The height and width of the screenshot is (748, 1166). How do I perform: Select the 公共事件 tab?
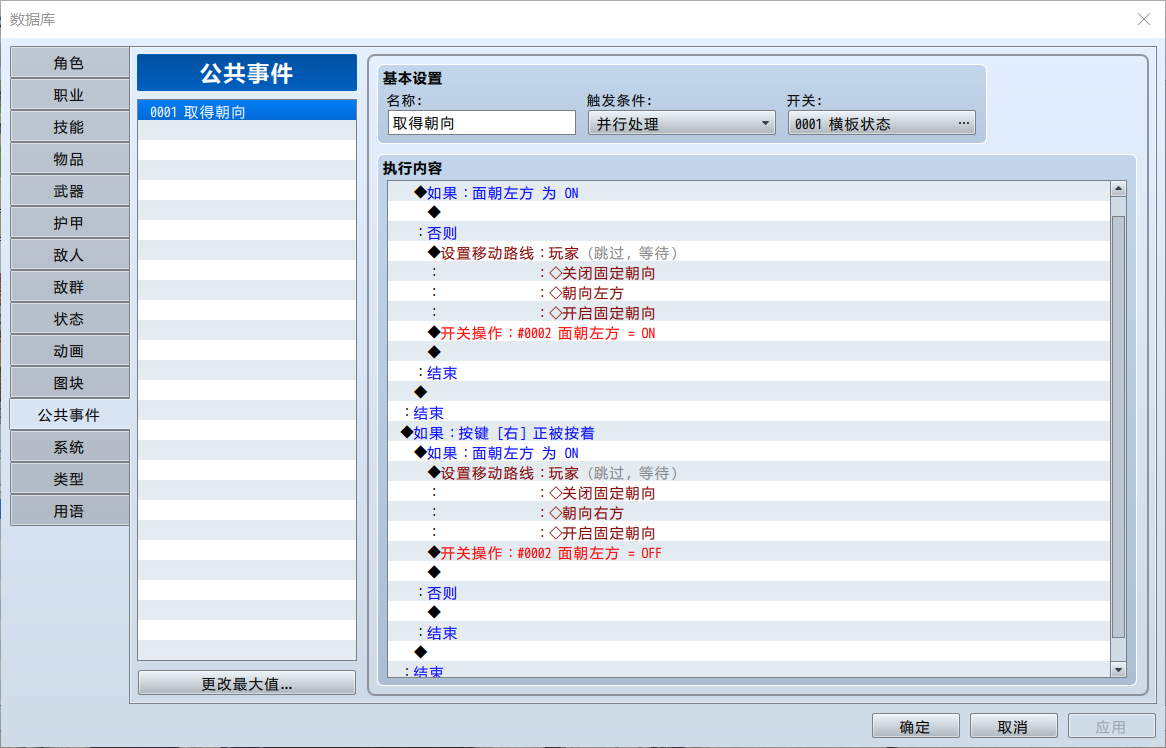point(69,415)
